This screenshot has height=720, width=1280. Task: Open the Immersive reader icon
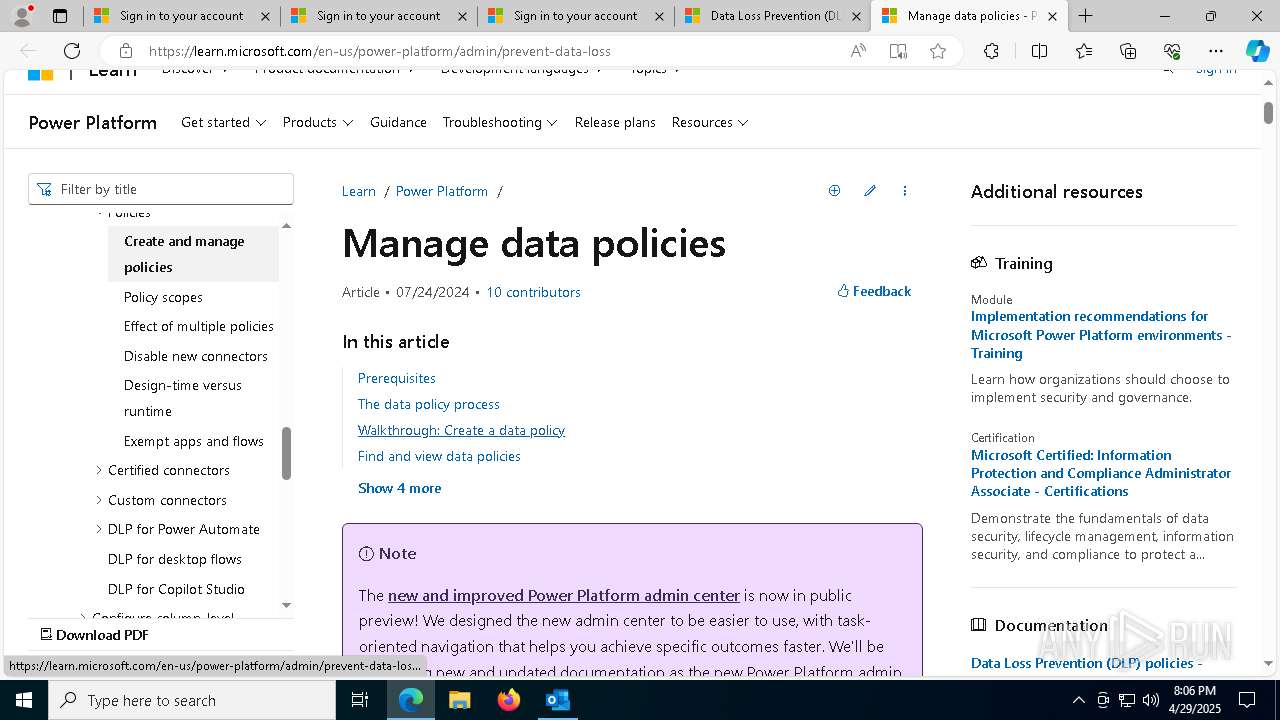(898, 51)
